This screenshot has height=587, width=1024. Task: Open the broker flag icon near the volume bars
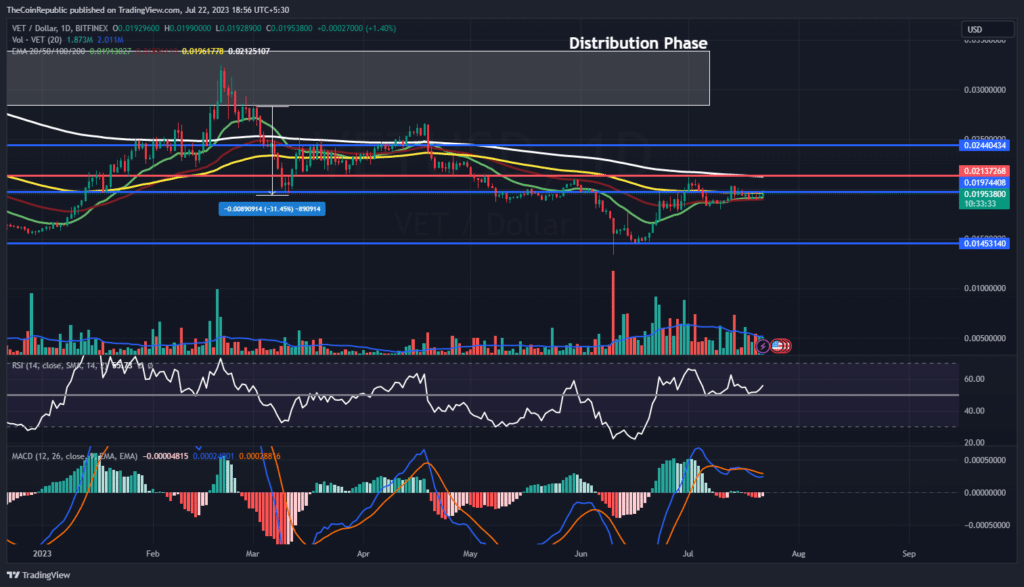click(780, 345)
